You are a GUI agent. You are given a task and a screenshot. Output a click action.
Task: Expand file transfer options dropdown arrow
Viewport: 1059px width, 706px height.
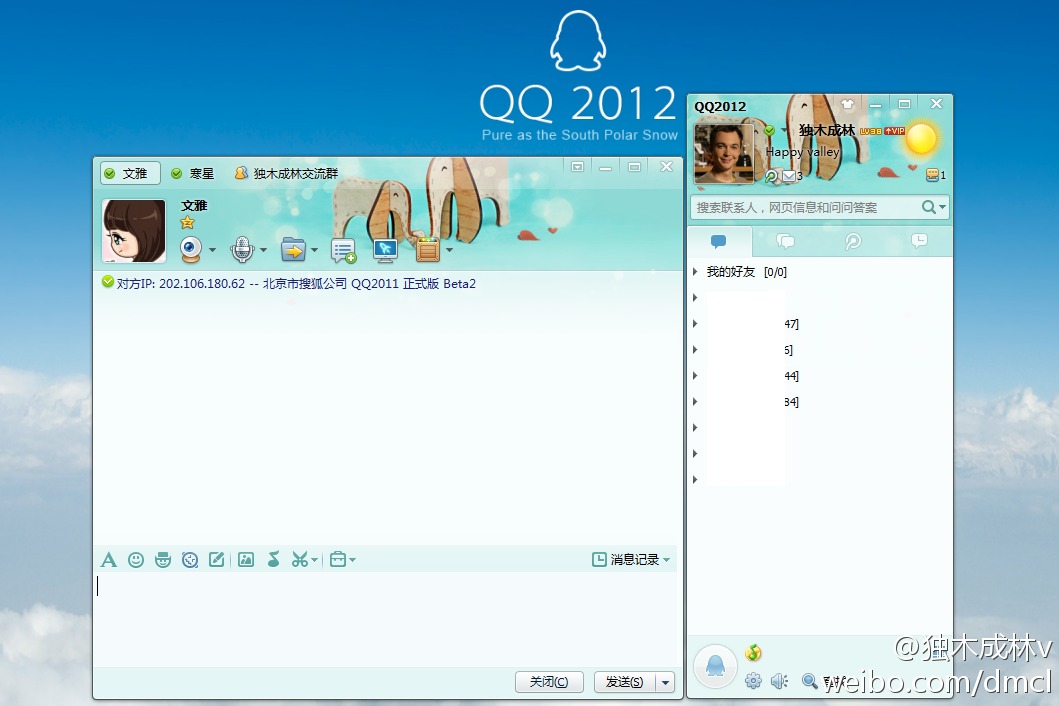[x=315, y=250]
